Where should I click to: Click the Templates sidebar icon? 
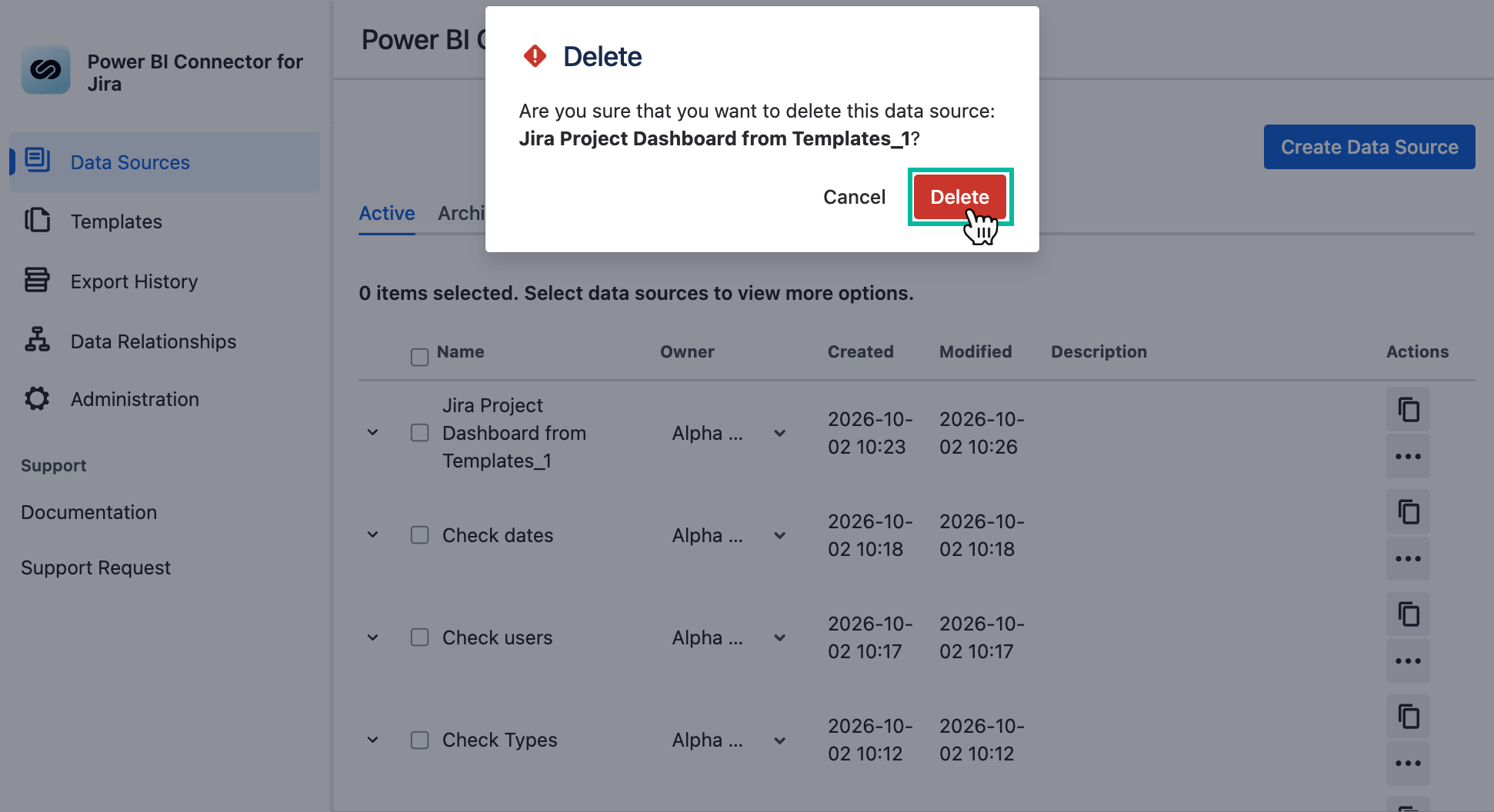click(37, 220)
